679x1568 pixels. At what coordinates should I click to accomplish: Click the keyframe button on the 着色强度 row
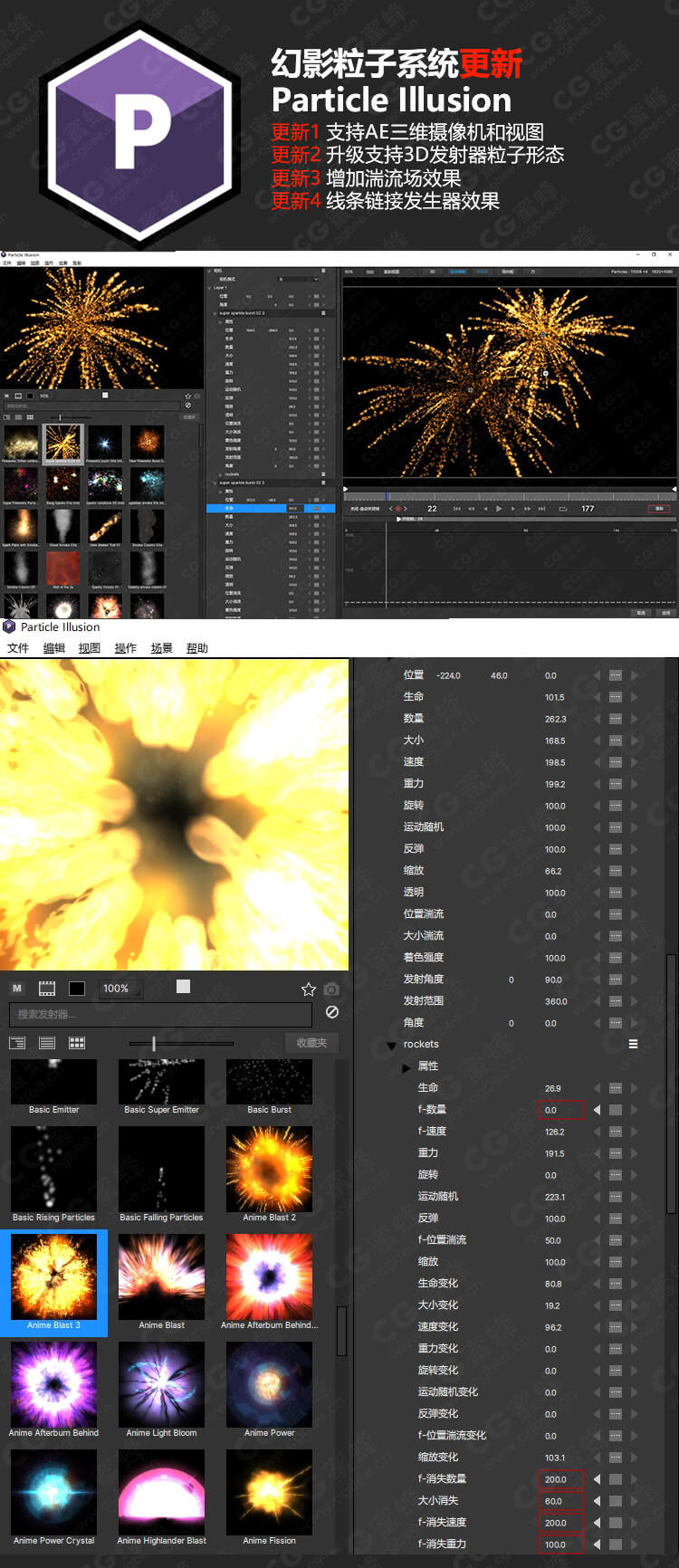[616, 958]
